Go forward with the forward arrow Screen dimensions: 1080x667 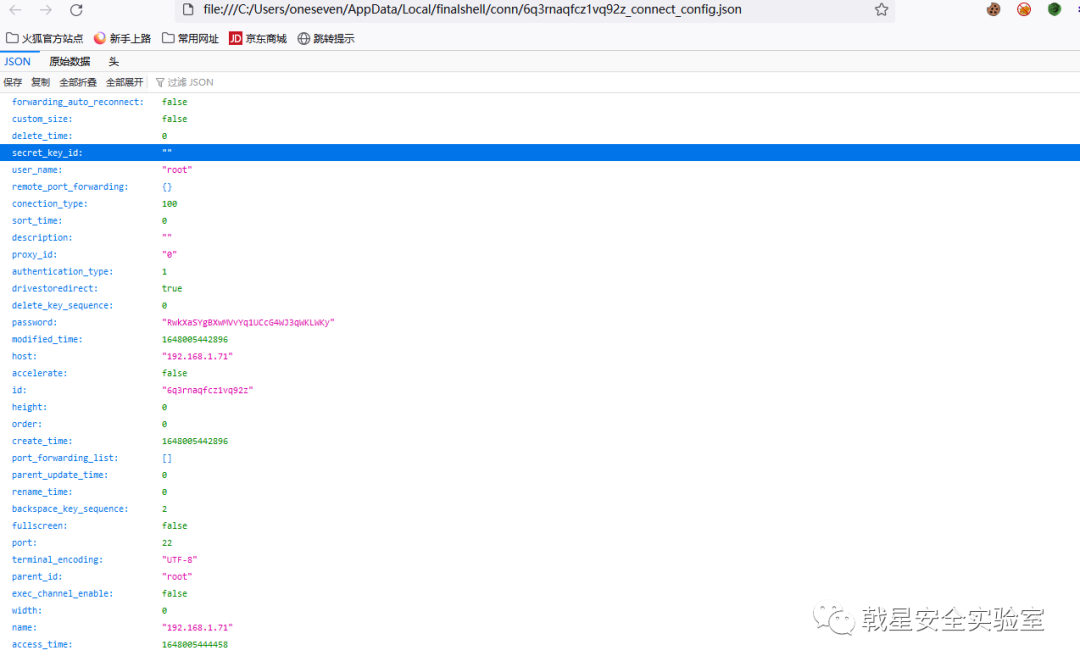[x=45, y=10]
